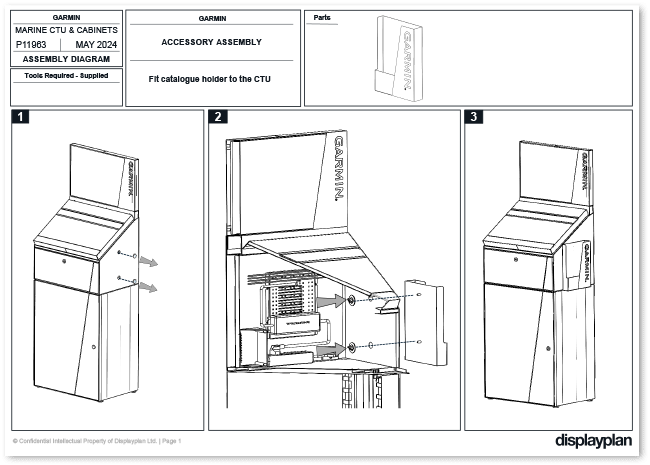Click the cabinet illustration in step 1

(96, 272)
